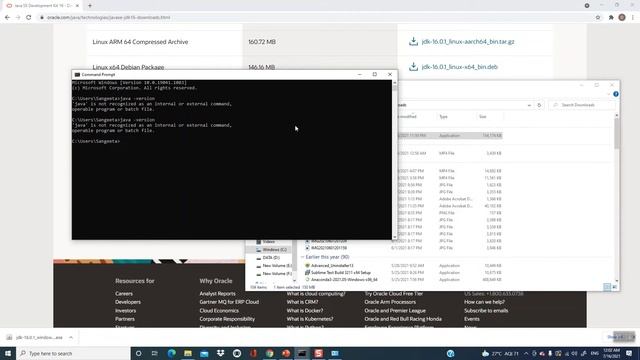The image size is (640, 360).
Task: Click download icon beside linux-x64 deb
Action: tap(413, 67)
